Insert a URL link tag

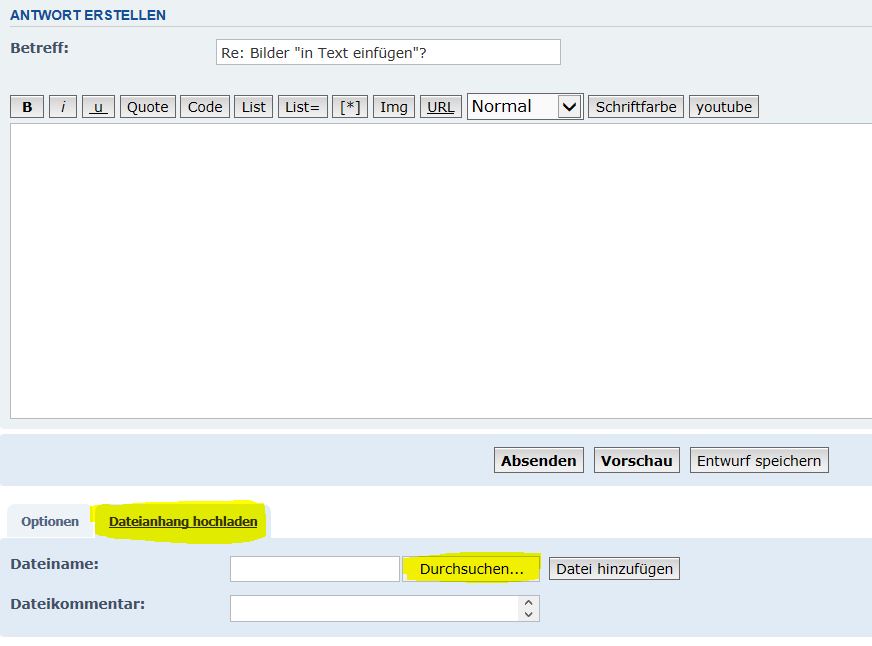440,107
